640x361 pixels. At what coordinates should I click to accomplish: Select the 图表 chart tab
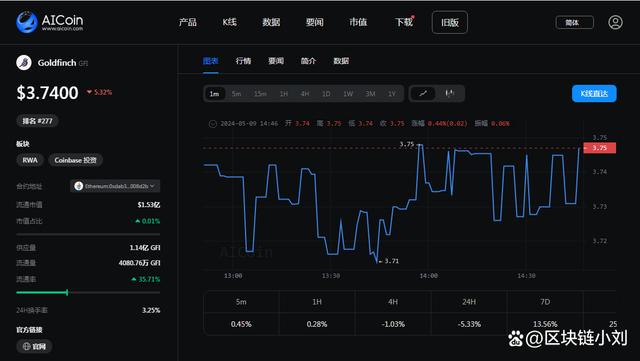[211, 61]
